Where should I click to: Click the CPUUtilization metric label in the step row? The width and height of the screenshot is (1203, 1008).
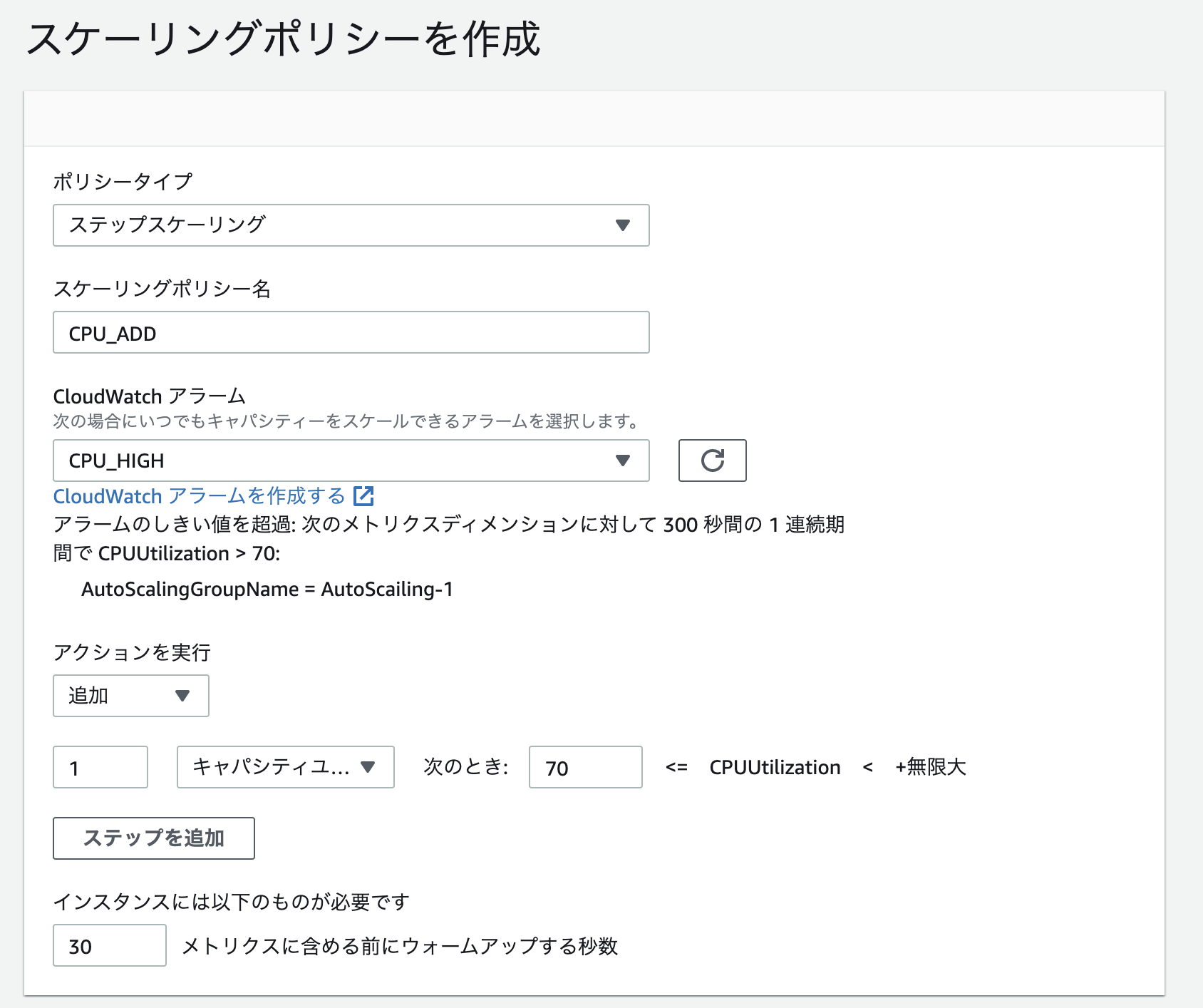pyautogui.click(x=775, y=767)
